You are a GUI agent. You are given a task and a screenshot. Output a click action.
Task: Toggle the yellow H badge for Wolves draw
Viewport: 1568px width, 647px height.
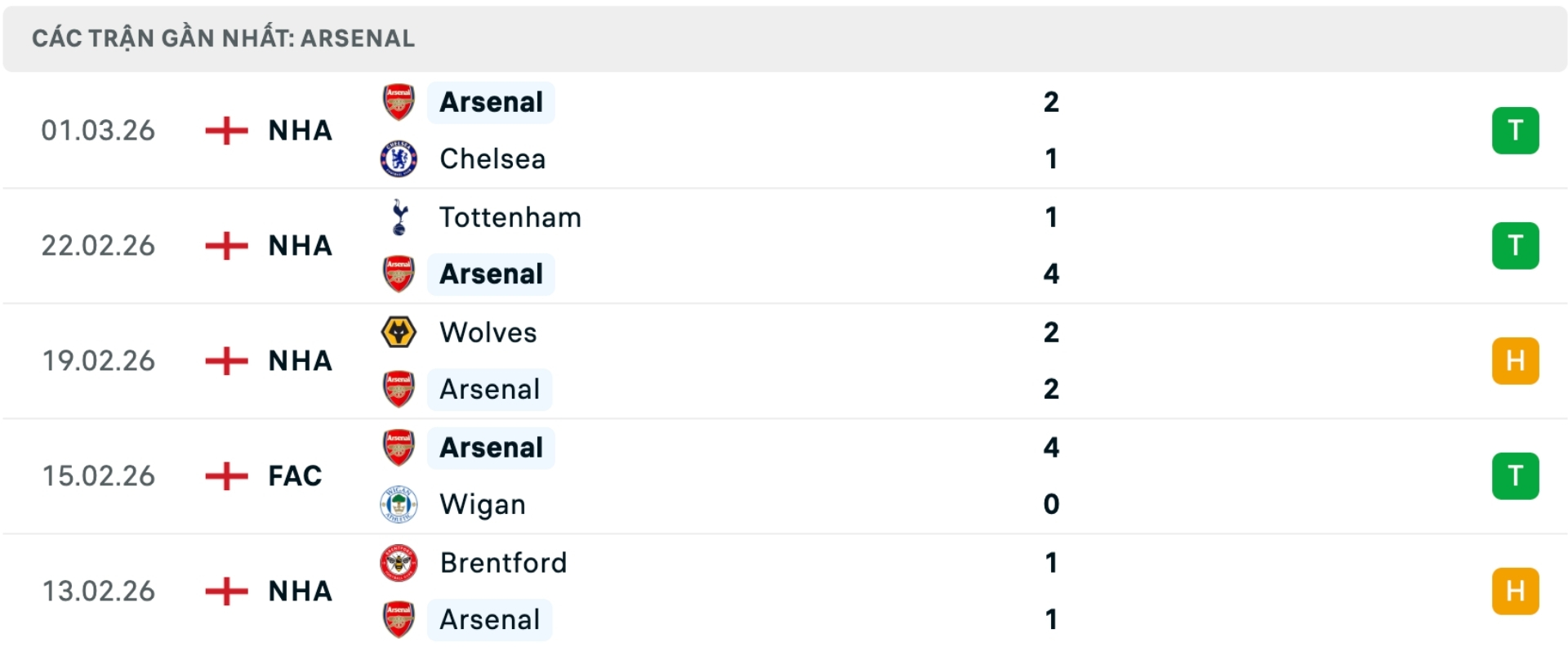[1516, 361]
